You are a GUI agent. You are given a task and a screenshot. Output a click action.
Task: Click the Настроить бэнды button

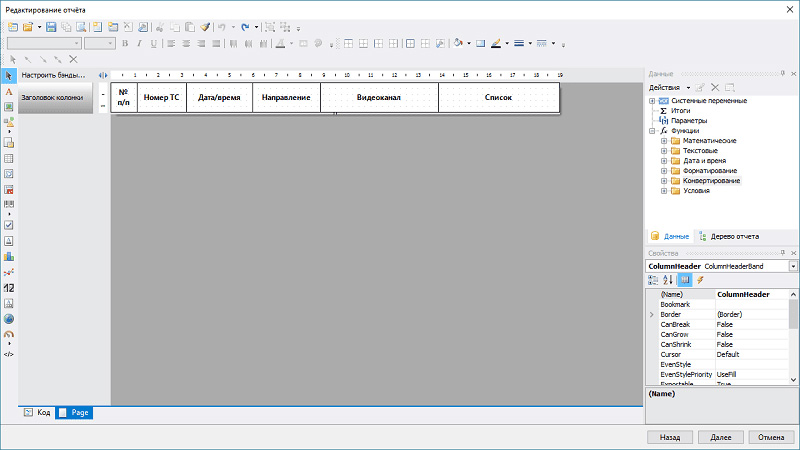point(51,76)
